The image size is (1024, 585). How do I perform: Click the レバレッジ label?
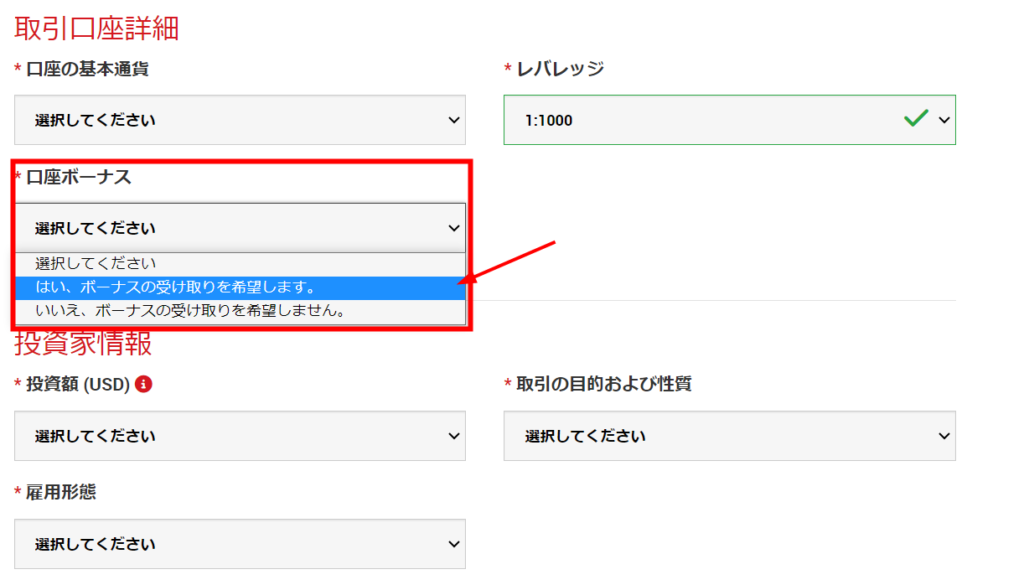click(x=560, y=69)
